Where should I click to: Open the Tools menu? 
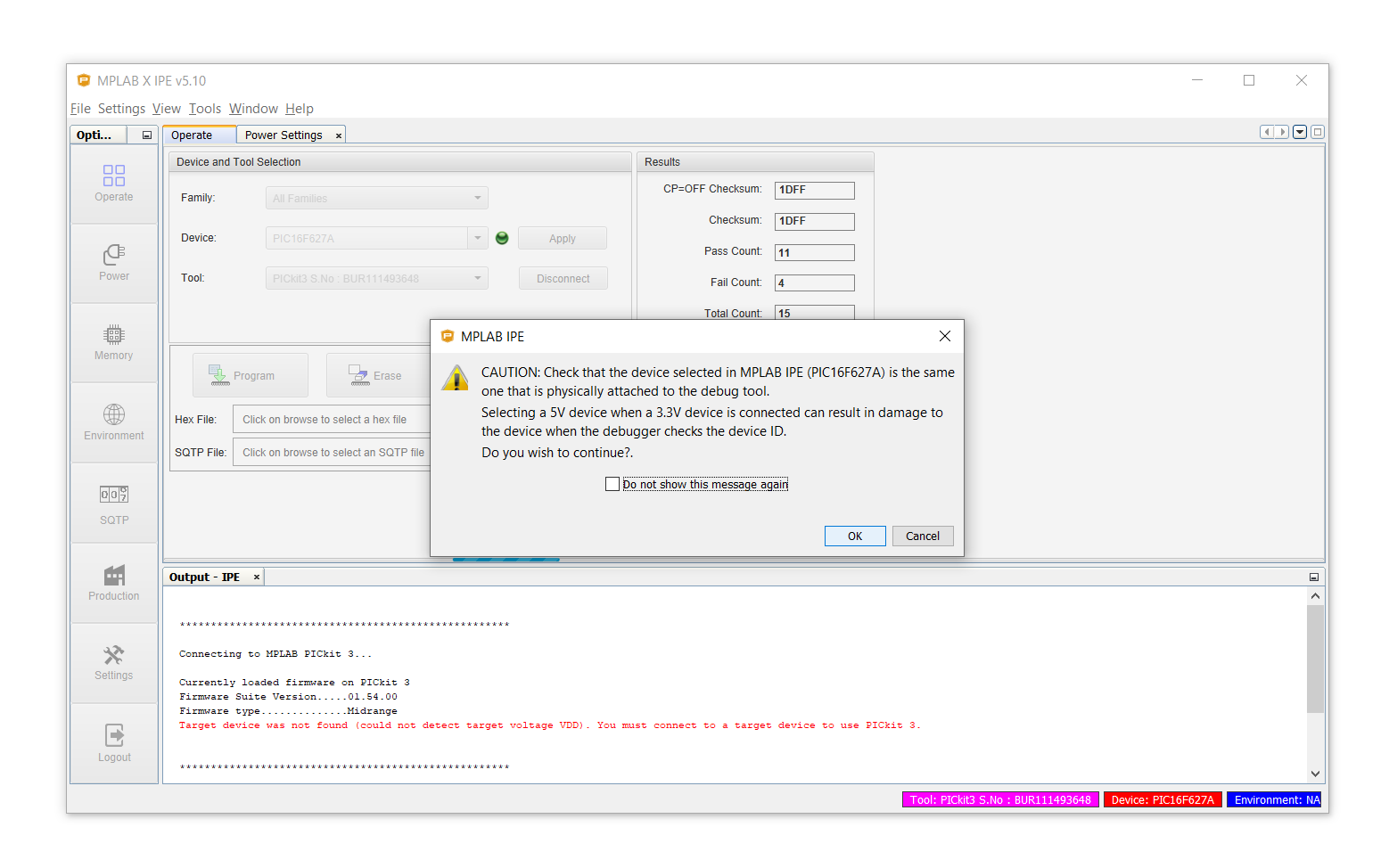pos(204,109)
